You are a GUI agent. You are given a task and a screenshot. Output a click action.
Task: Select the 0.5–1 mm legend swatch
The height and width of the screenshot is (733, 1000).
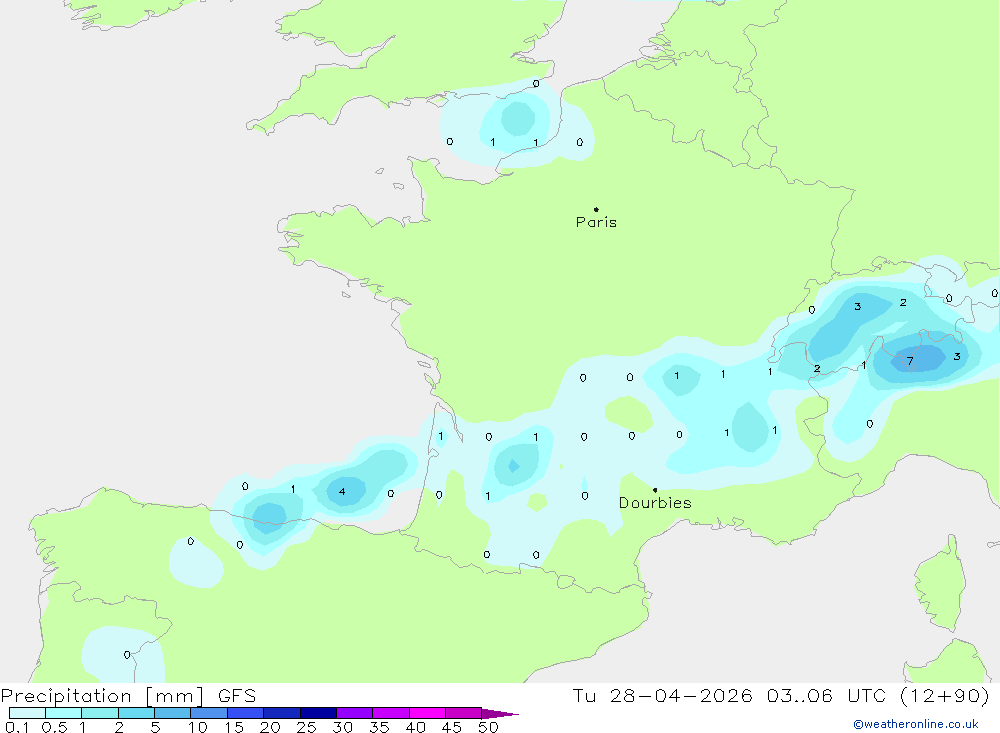[x=63, y=713]
